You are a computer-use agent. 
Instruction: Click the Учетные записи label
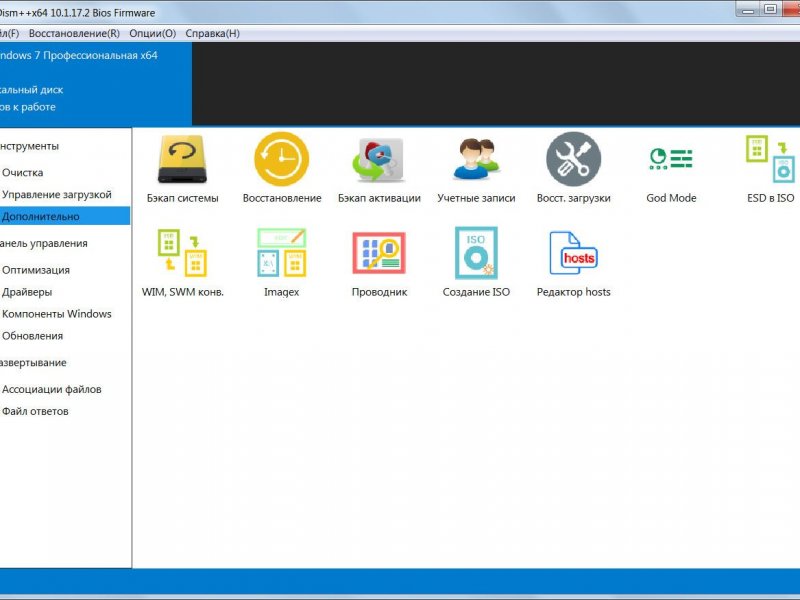[476, 198]
